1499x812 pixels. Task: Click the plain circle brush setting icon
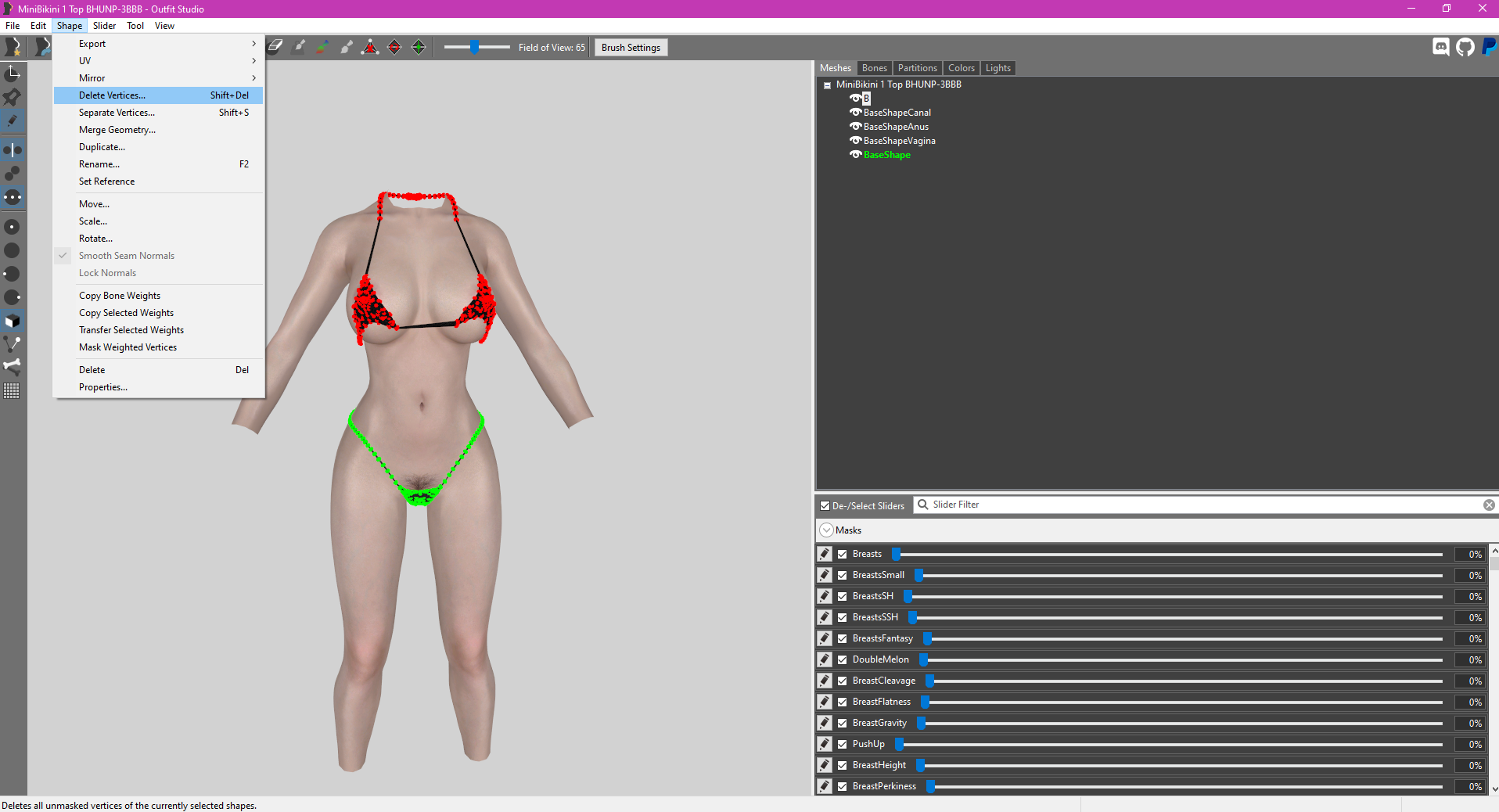click(13, 250)
